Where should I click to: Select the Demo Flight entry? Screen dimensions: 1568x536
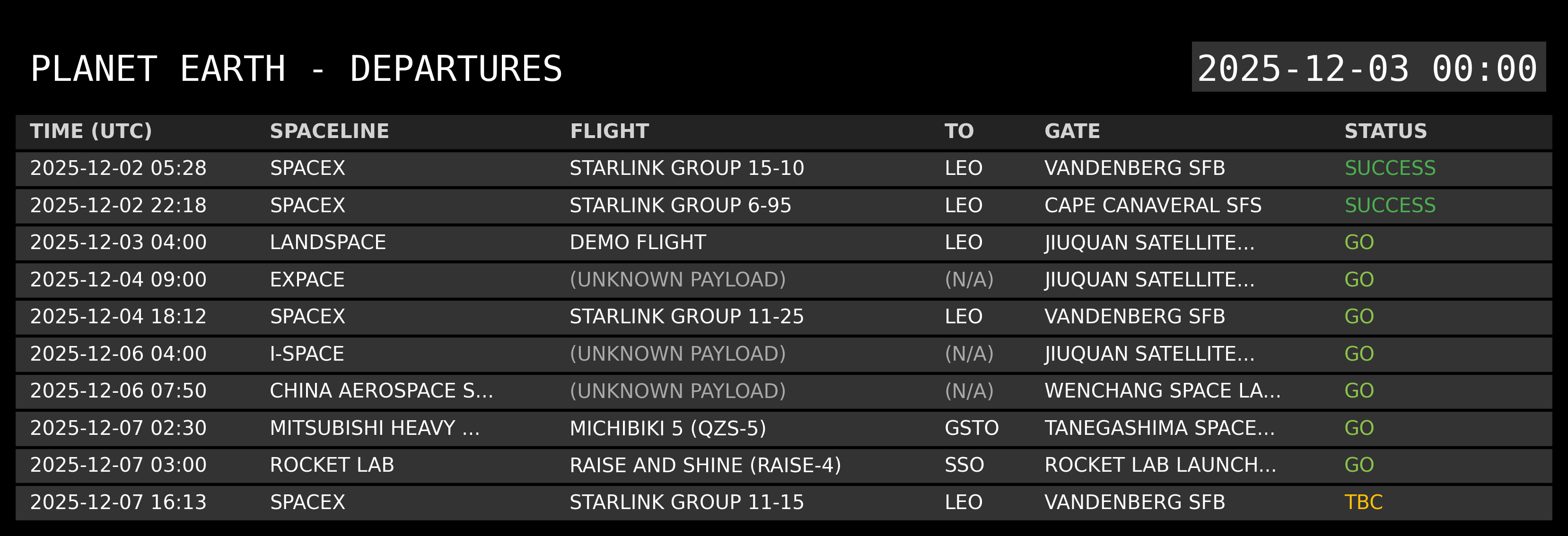pyautogui.click(x=637, y=243)
